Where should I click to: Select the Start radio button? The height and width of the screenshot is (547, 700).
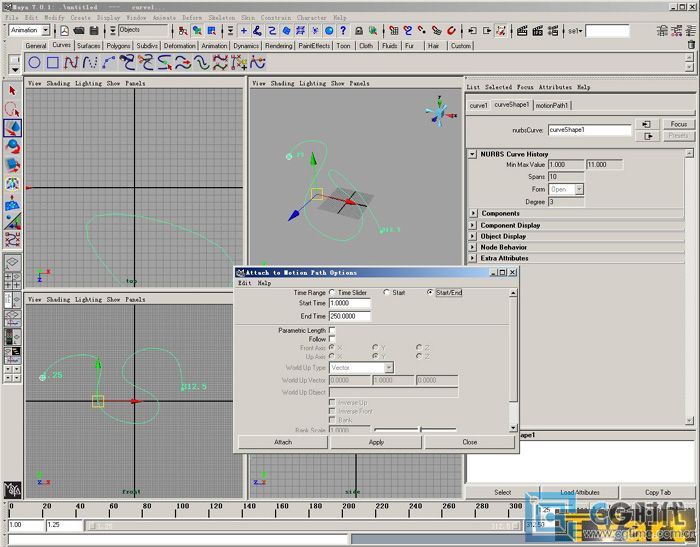386,292
